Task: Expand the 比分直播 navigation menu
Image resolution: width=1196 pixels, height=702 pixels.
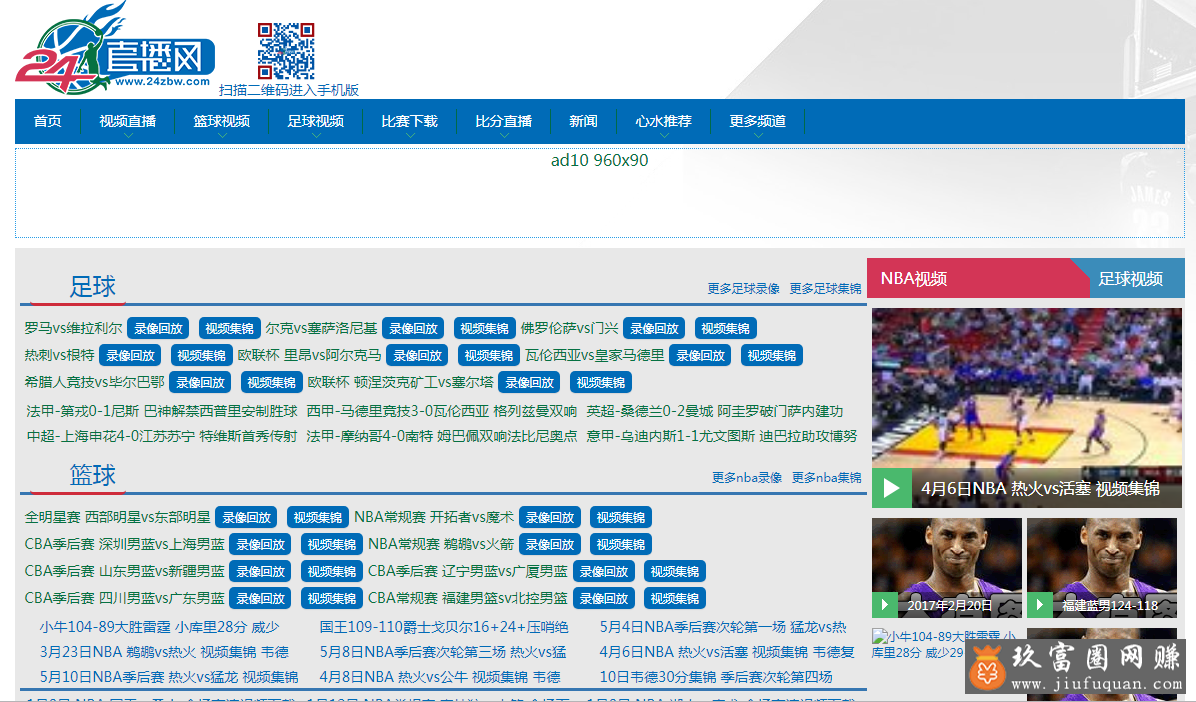Action: (x=503, y=121)
